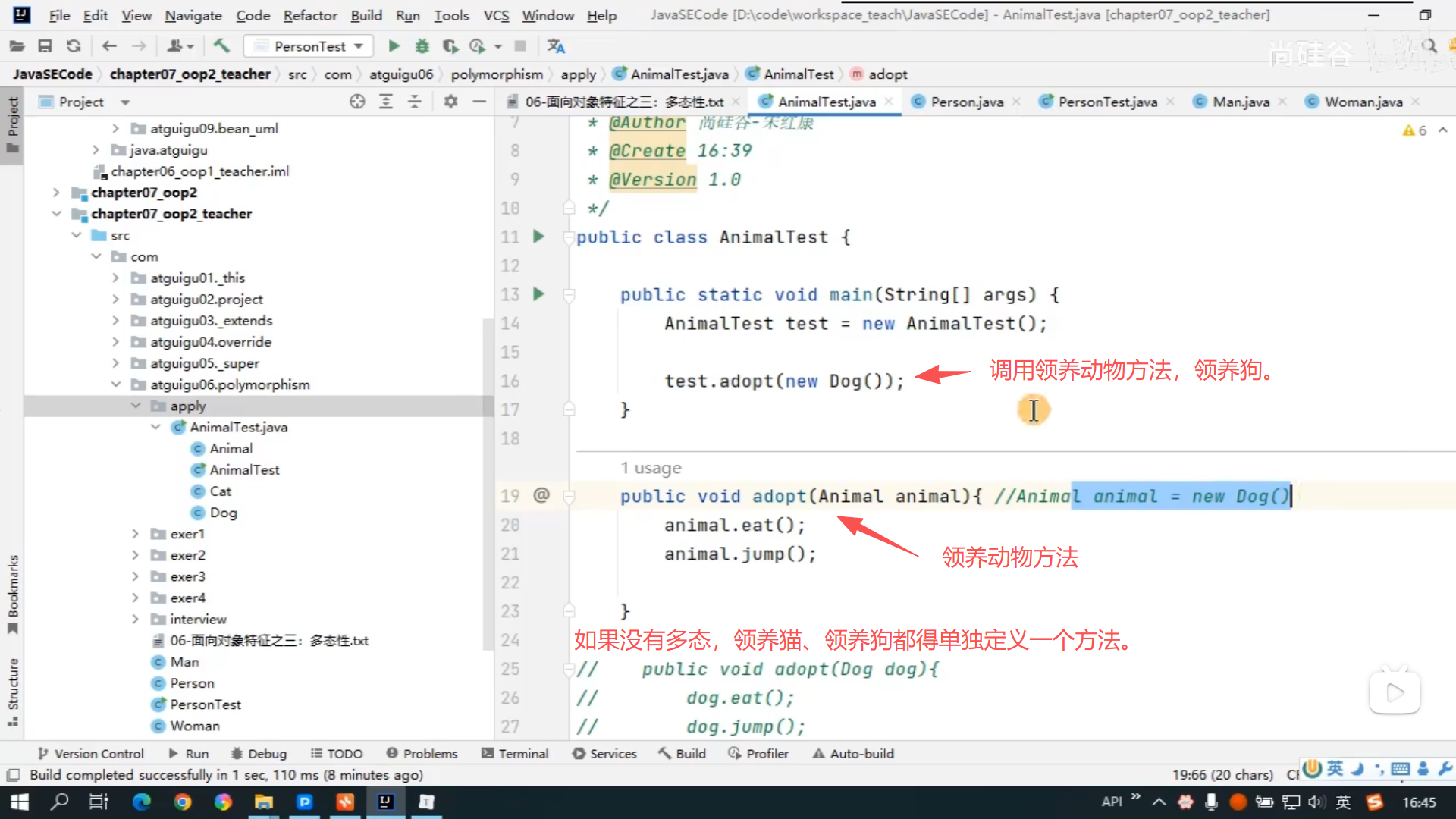The width and height of the screenshot is (1456, 819).
Task: Open the Refactor menu
Action: (x=309, y=15)
